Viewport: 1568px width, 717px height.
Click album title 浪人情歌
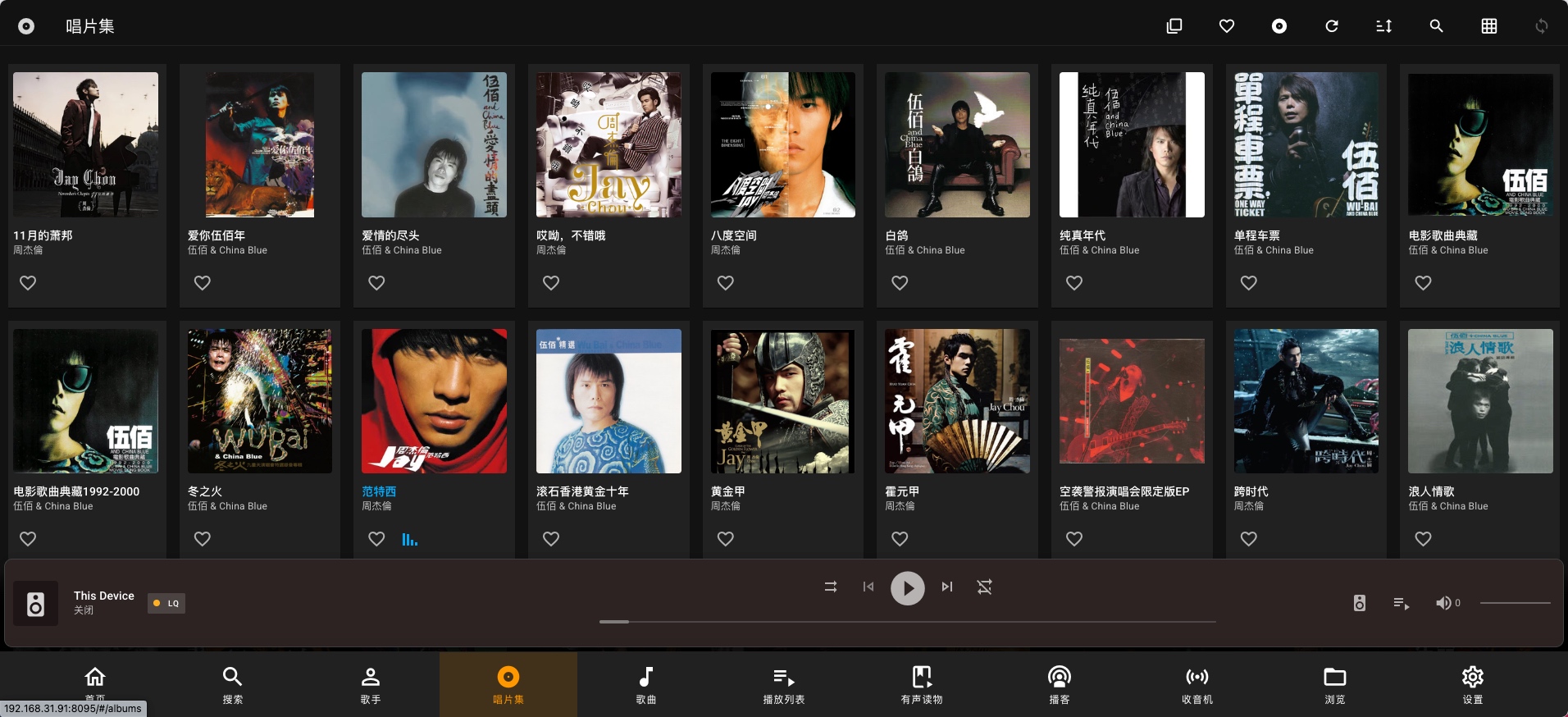(1432, 491)
